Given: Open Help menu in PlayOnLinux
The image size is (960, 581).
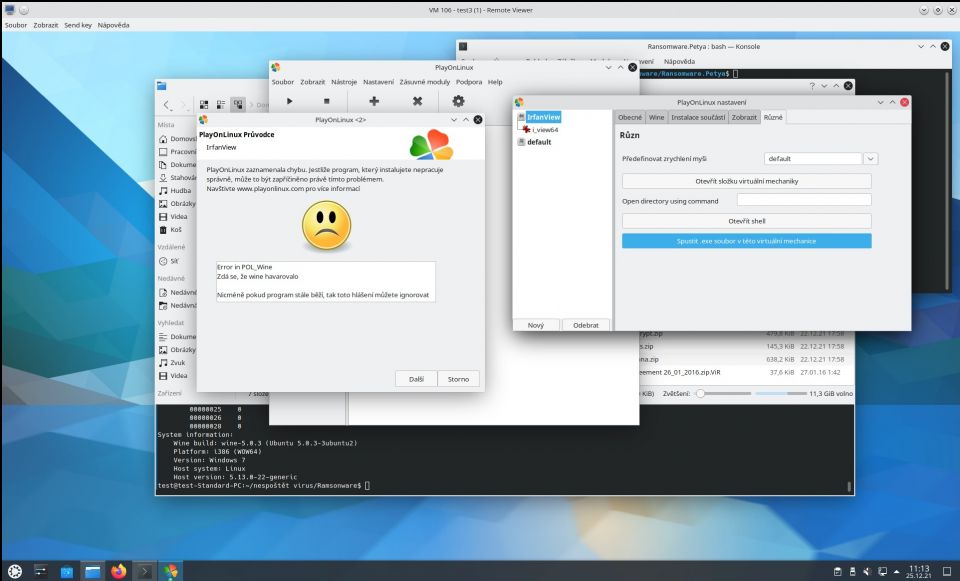Looking at the screenshot, I should click(495, 82).
